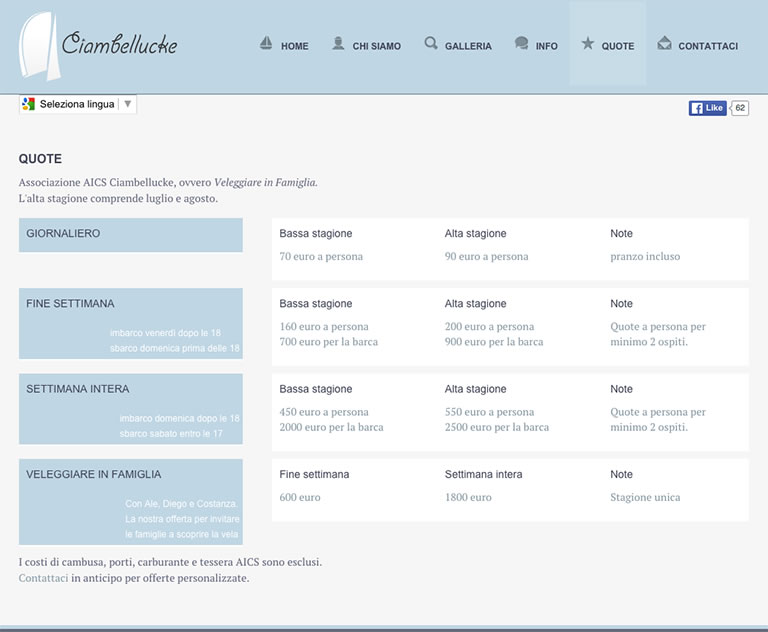
Task: Click the 'Fine settimana' column header
Action: tap(314, 474)
